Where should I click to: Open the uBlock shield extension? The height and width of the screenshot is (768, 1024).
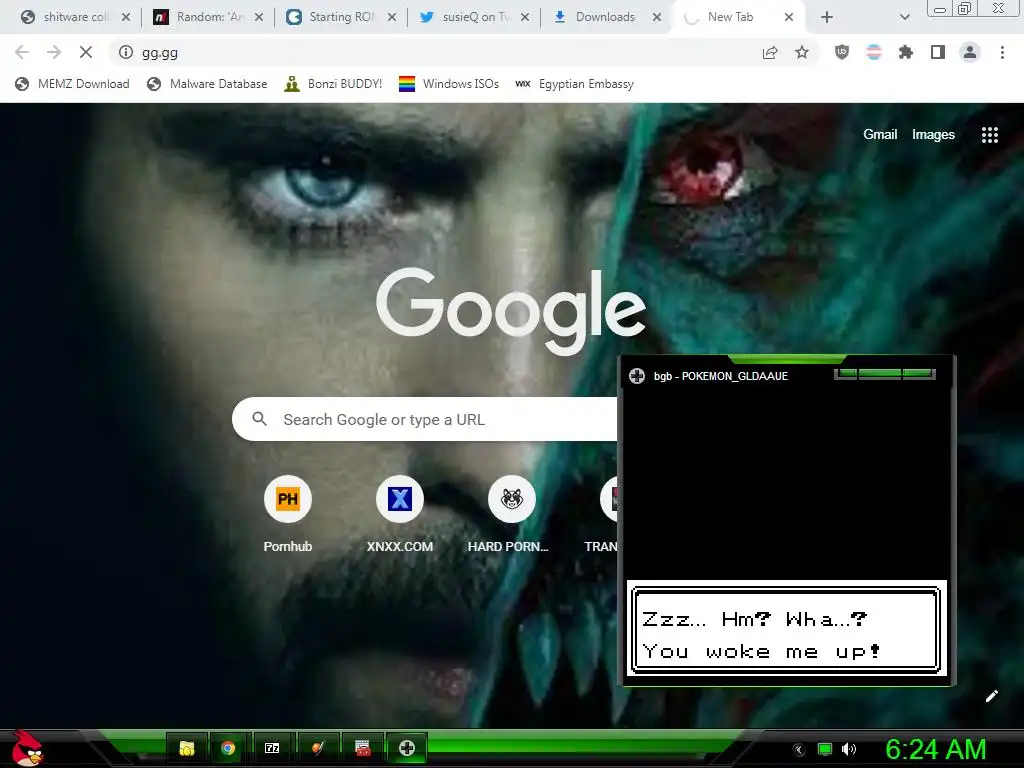coord(842,52)
